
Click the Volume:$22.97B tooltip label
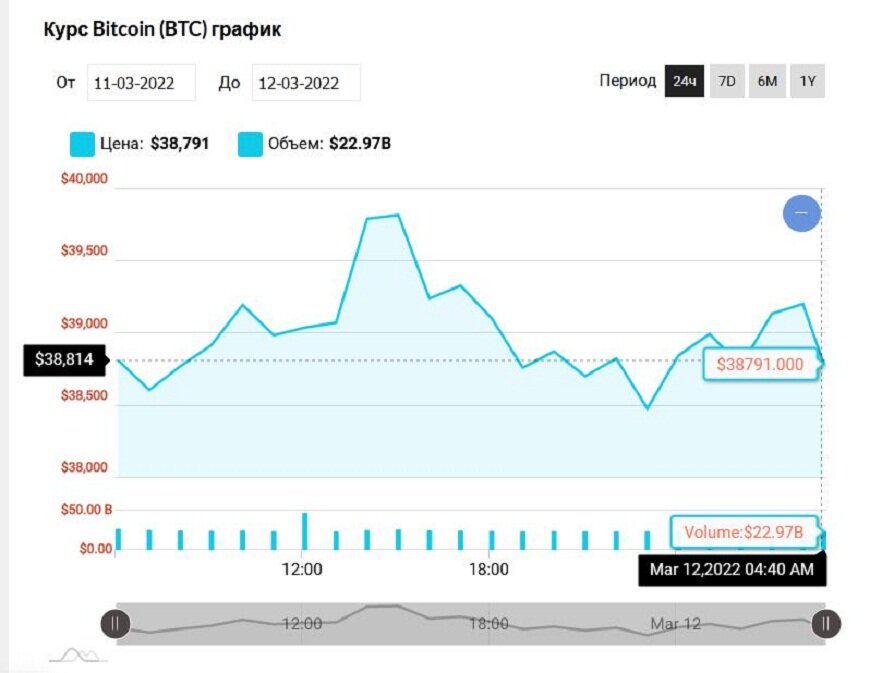(x=744, y=533)
